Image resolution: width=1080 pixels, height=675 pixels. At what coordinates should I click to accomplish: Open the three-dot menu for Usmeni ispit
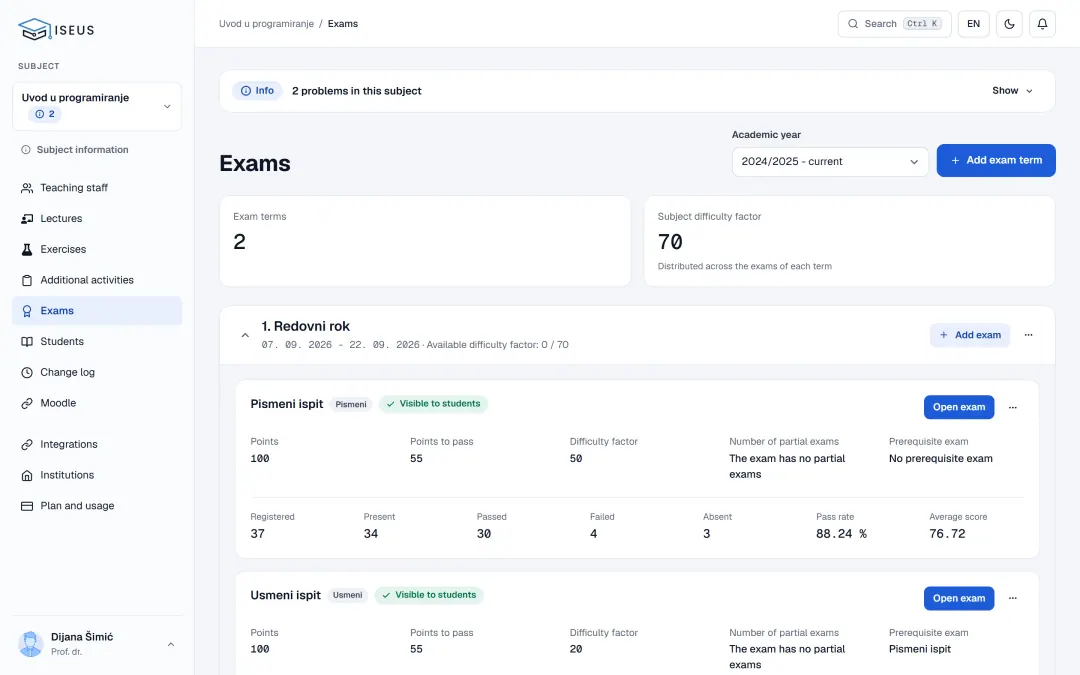[1012, 599]
